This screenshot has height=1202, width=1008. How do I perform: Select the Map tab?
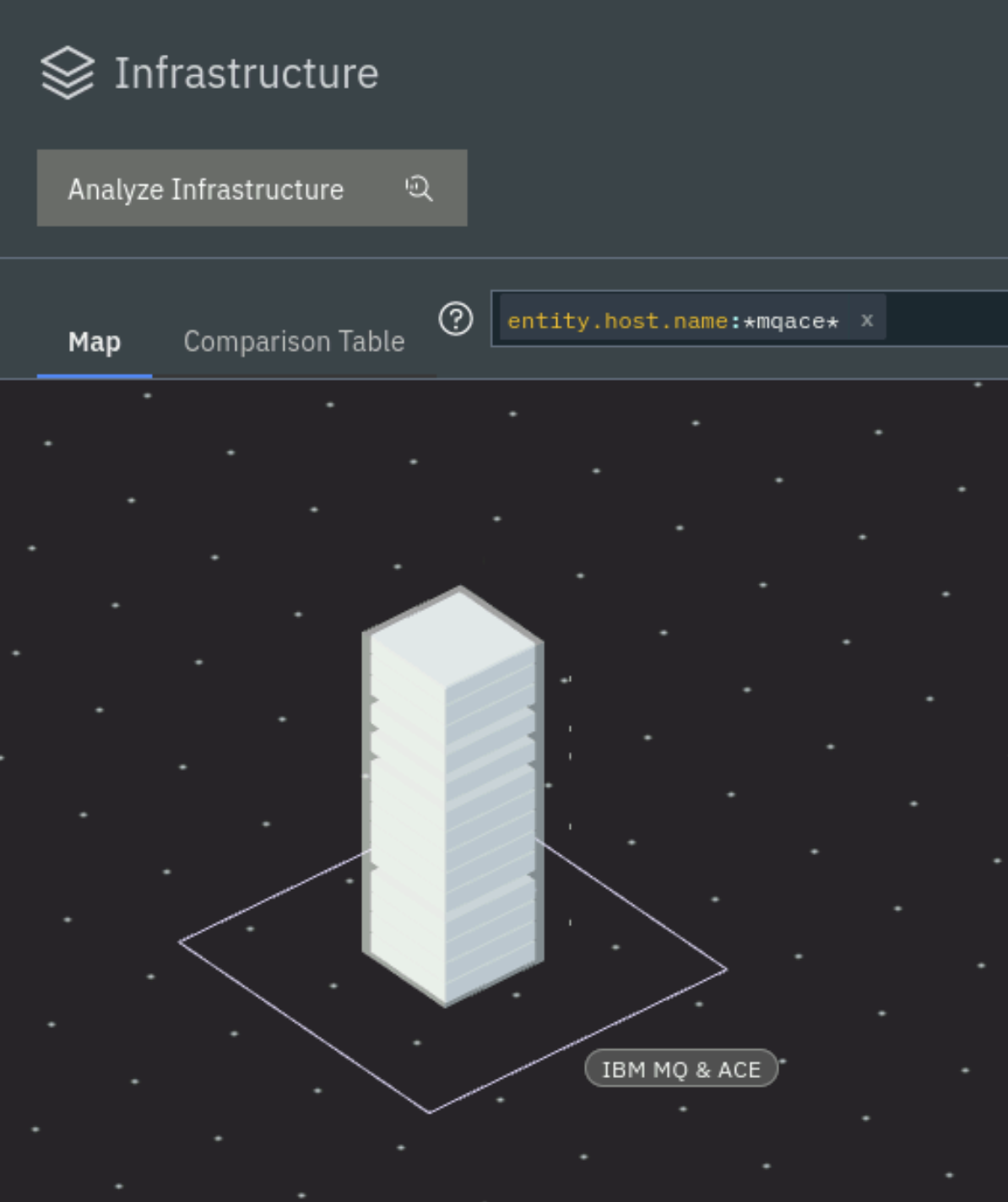pos(95,342)
